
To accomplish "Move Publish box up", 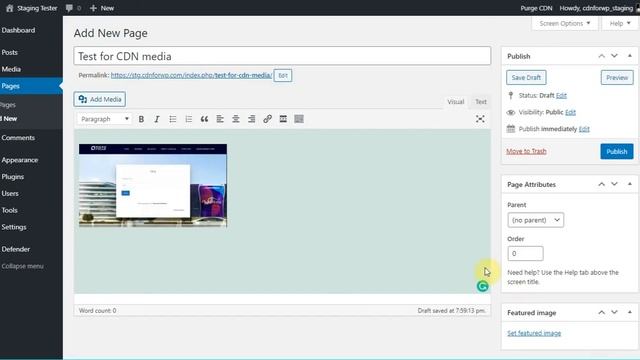I will [x=601, y=56].
